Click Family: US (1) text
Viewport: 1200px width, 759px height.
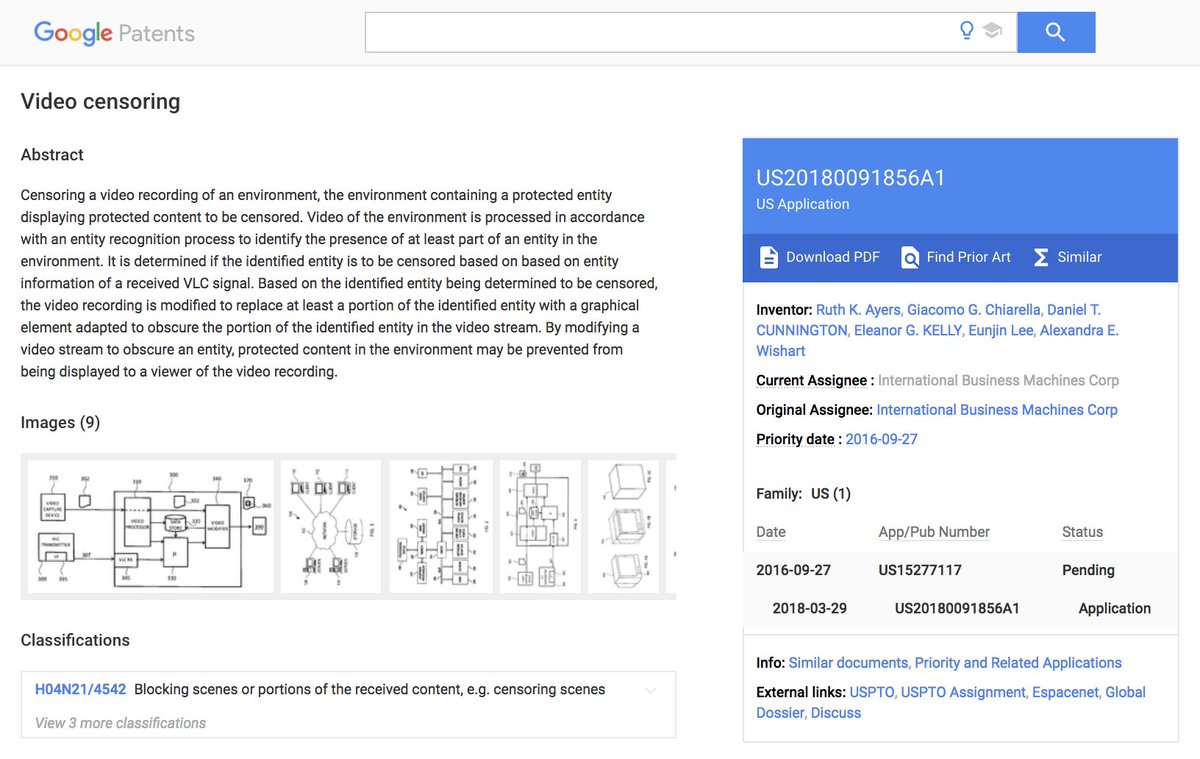coord(804,493)
